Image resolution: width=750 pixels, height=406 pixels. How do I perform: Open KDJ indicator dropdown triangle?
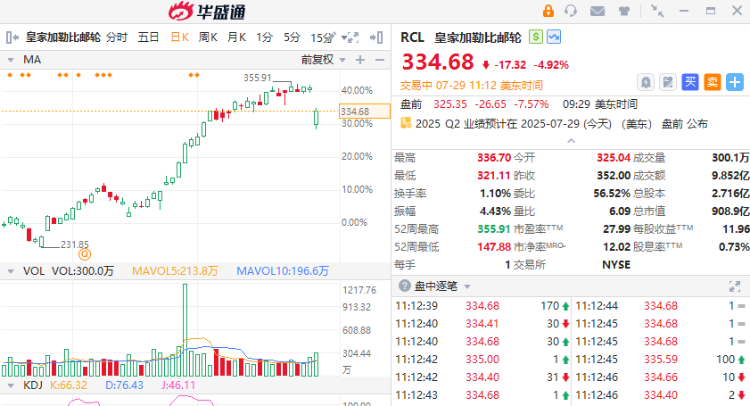[10, 385]
